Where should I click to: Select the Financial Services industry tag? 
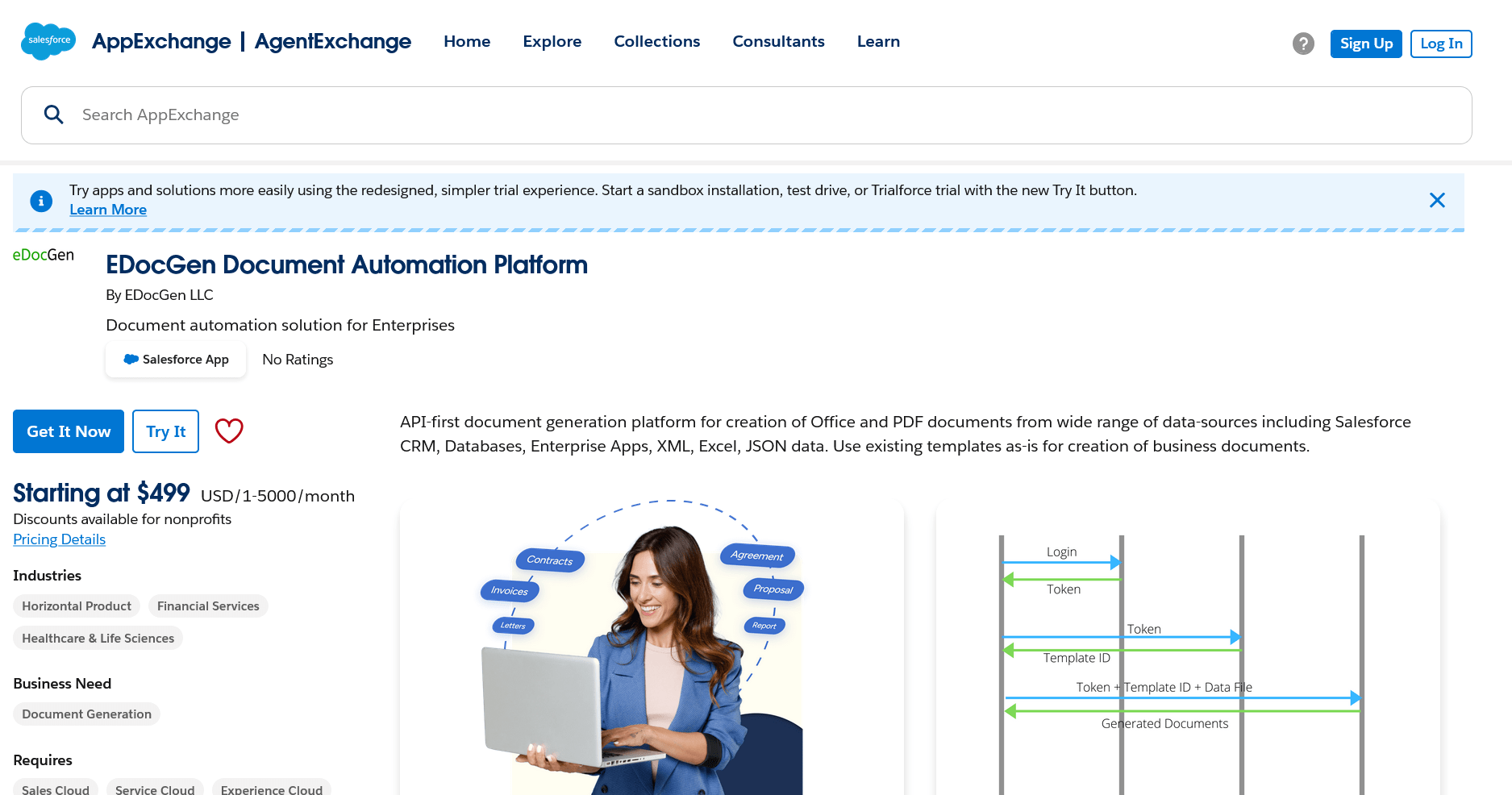click(208, 606)
